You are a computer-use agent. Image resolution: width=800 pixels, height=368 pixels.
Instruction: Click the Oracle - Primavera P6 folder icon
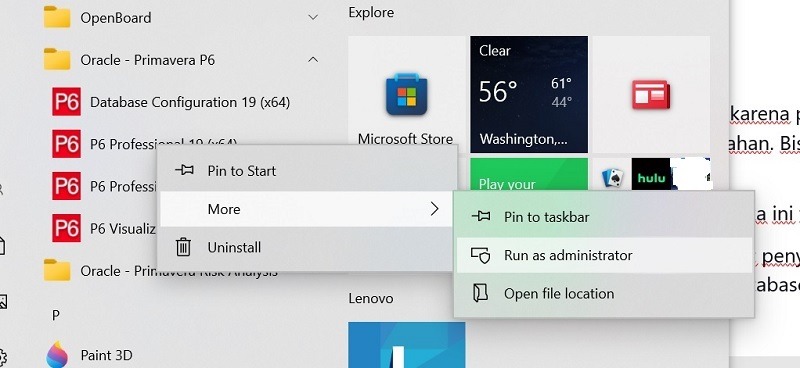[57, 59]
